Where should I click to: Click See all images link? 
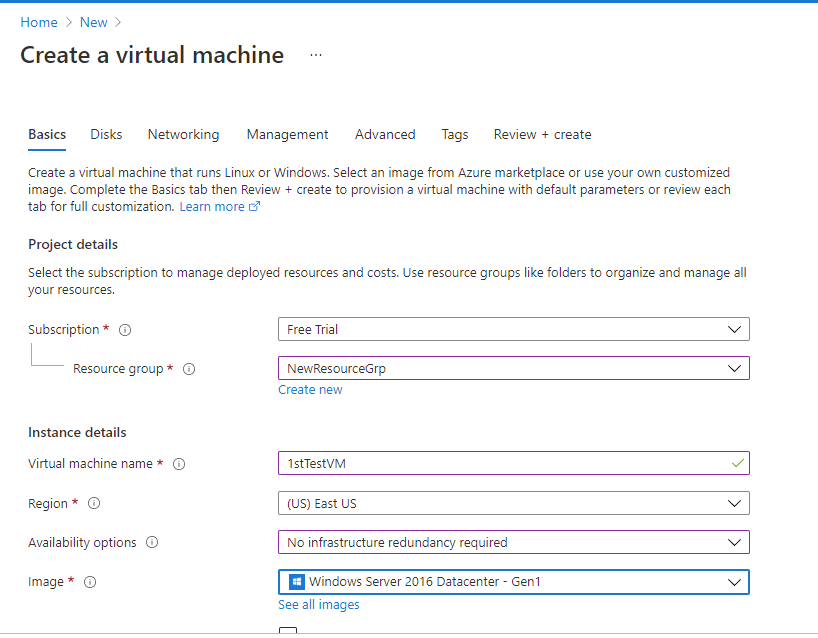tap(319, 605)
